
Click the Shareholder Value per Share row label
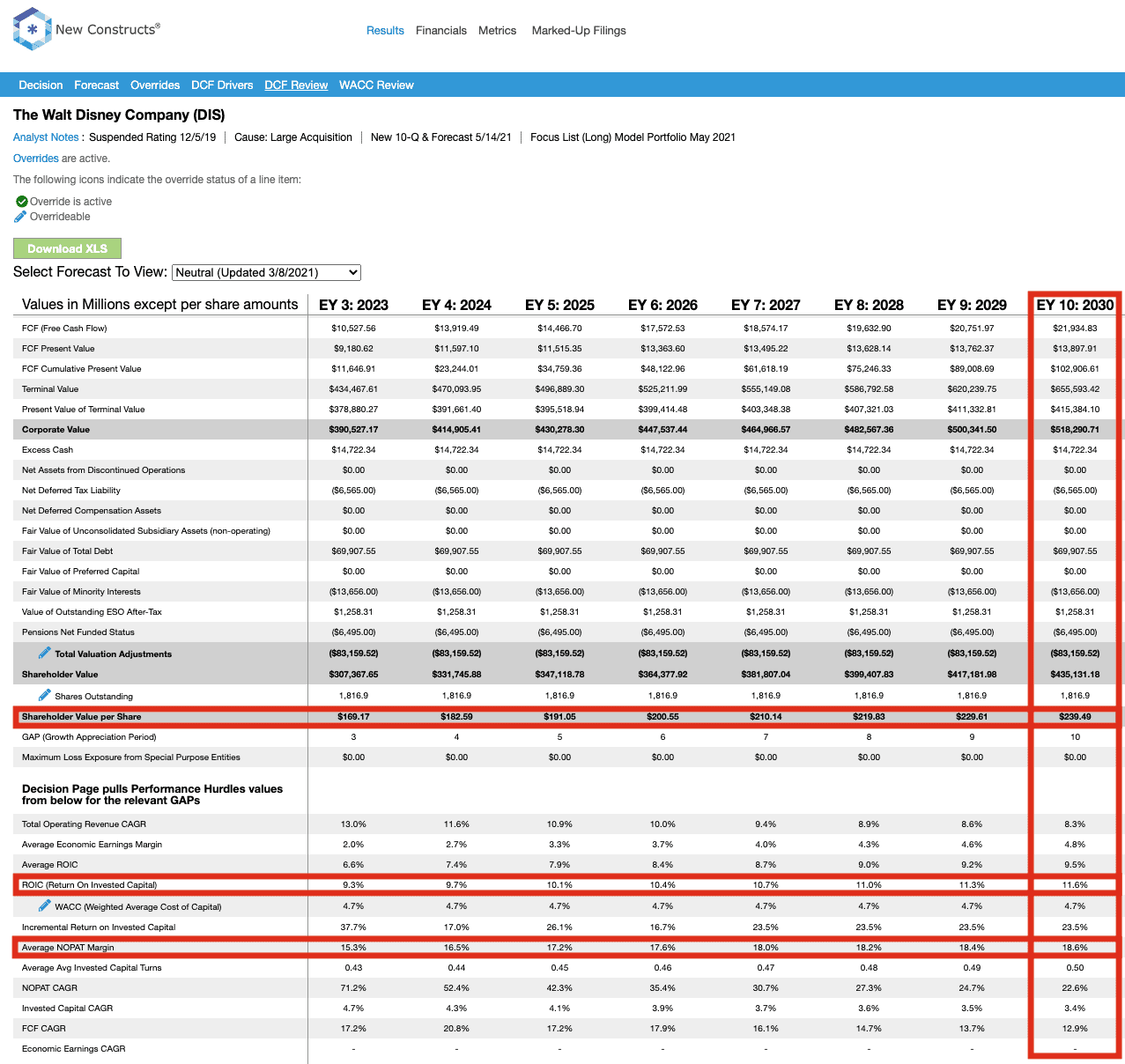pyautogui.click(x=81, y=717)
